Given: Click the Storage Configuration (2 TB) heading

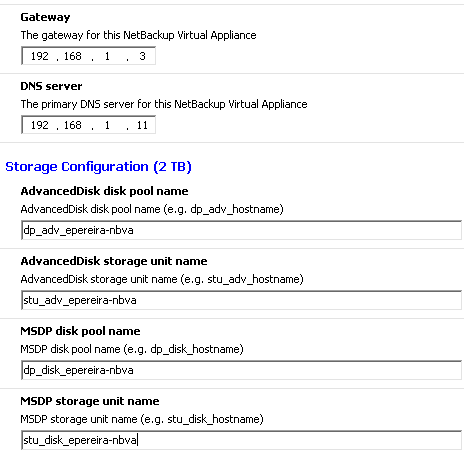Looking at the screenshot, I should [x=98, y=167].
